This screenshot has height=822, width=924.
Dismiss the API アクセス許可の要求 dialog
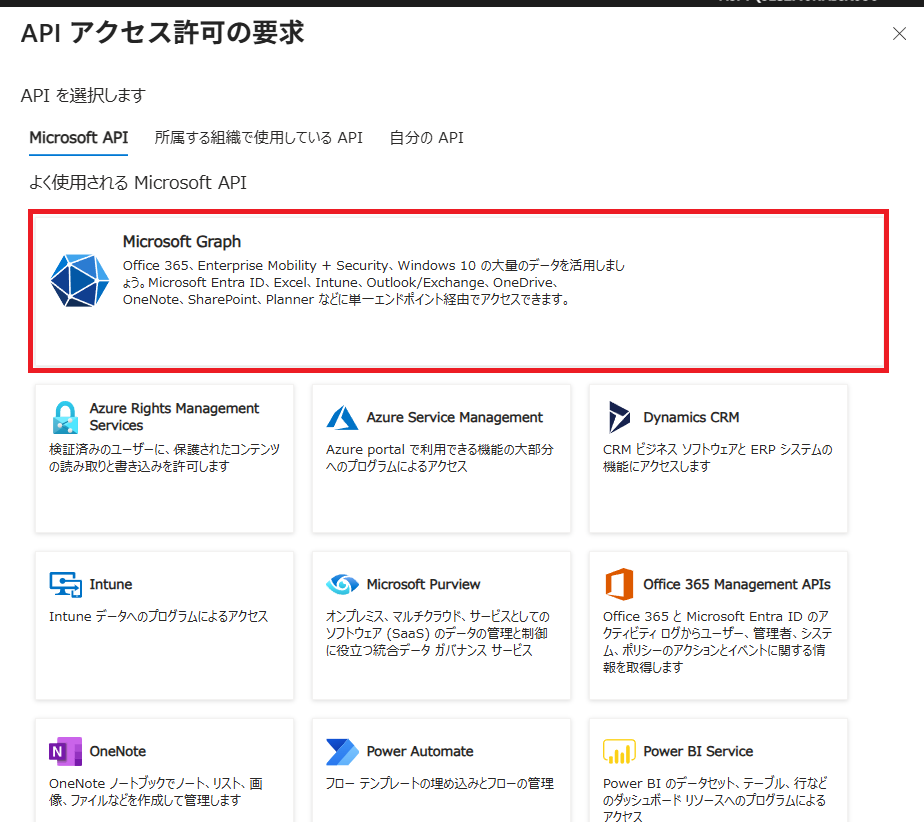click(x=899, y=33)
